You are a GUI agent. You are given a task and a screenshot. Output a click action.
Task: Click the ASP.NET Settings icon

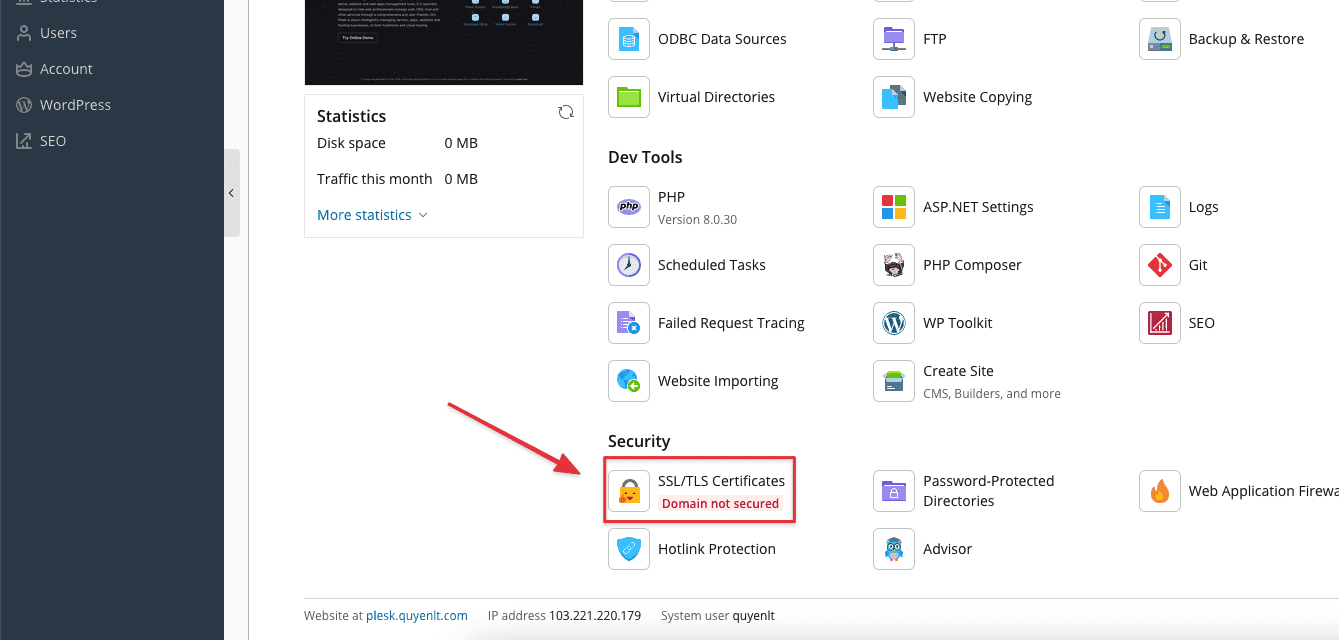click(x=894, y=207)
